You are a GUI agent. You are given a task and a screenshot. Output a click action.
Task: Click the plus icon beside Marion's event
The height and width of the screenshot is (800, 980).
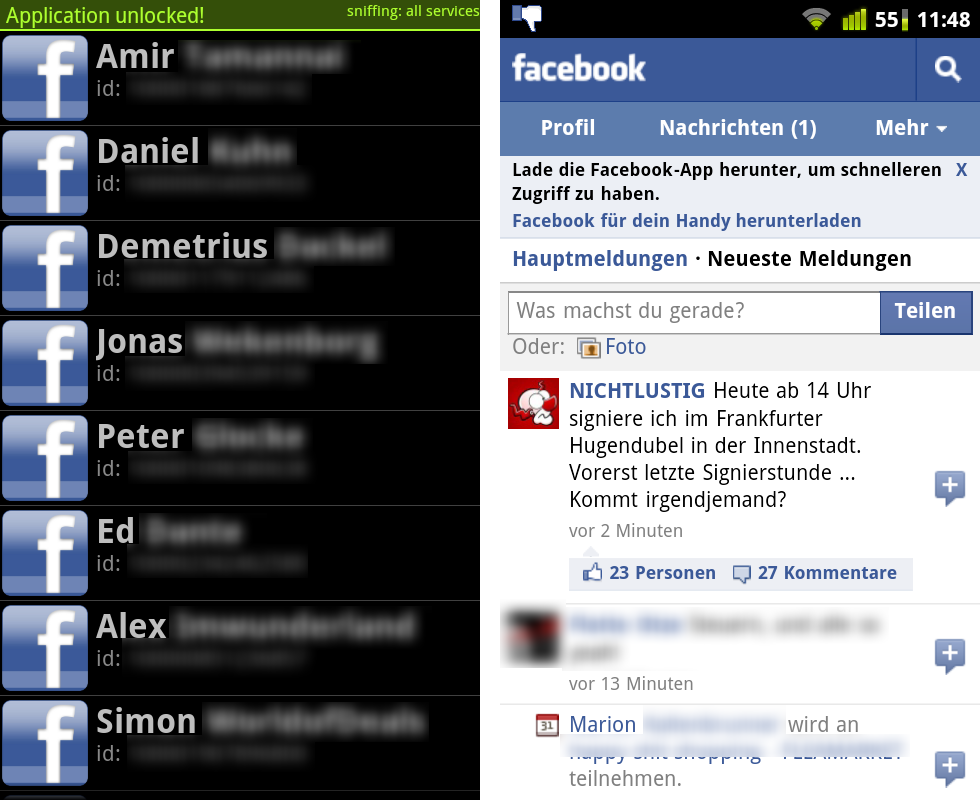950,768
